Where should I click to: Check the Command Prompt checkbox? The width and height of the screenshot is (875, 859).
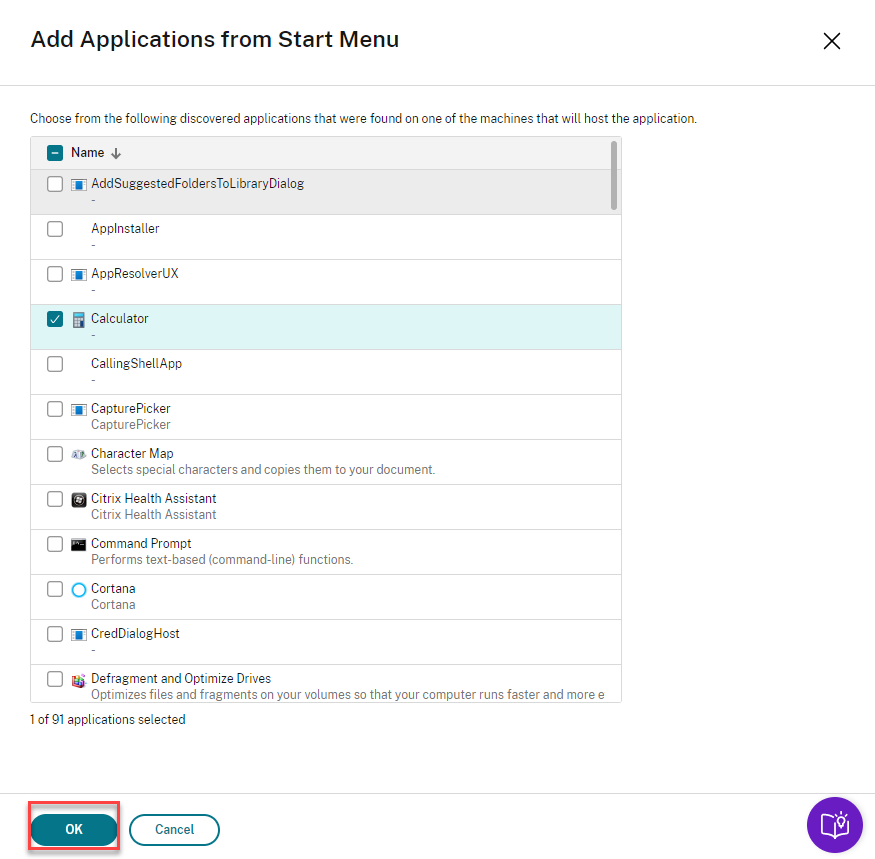point(55,544)
